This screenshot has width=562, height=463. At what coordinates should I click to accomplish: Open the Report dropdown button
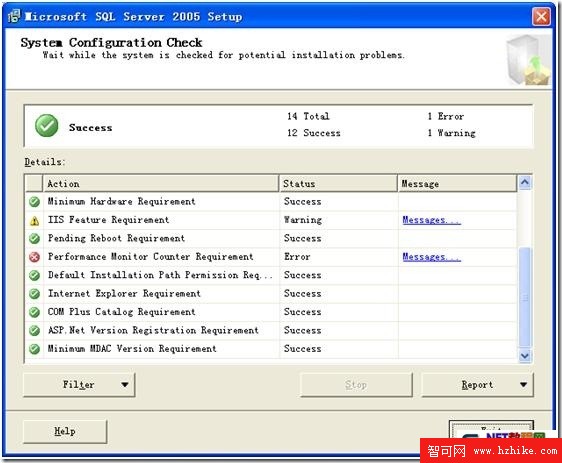[x=477, y=385]
